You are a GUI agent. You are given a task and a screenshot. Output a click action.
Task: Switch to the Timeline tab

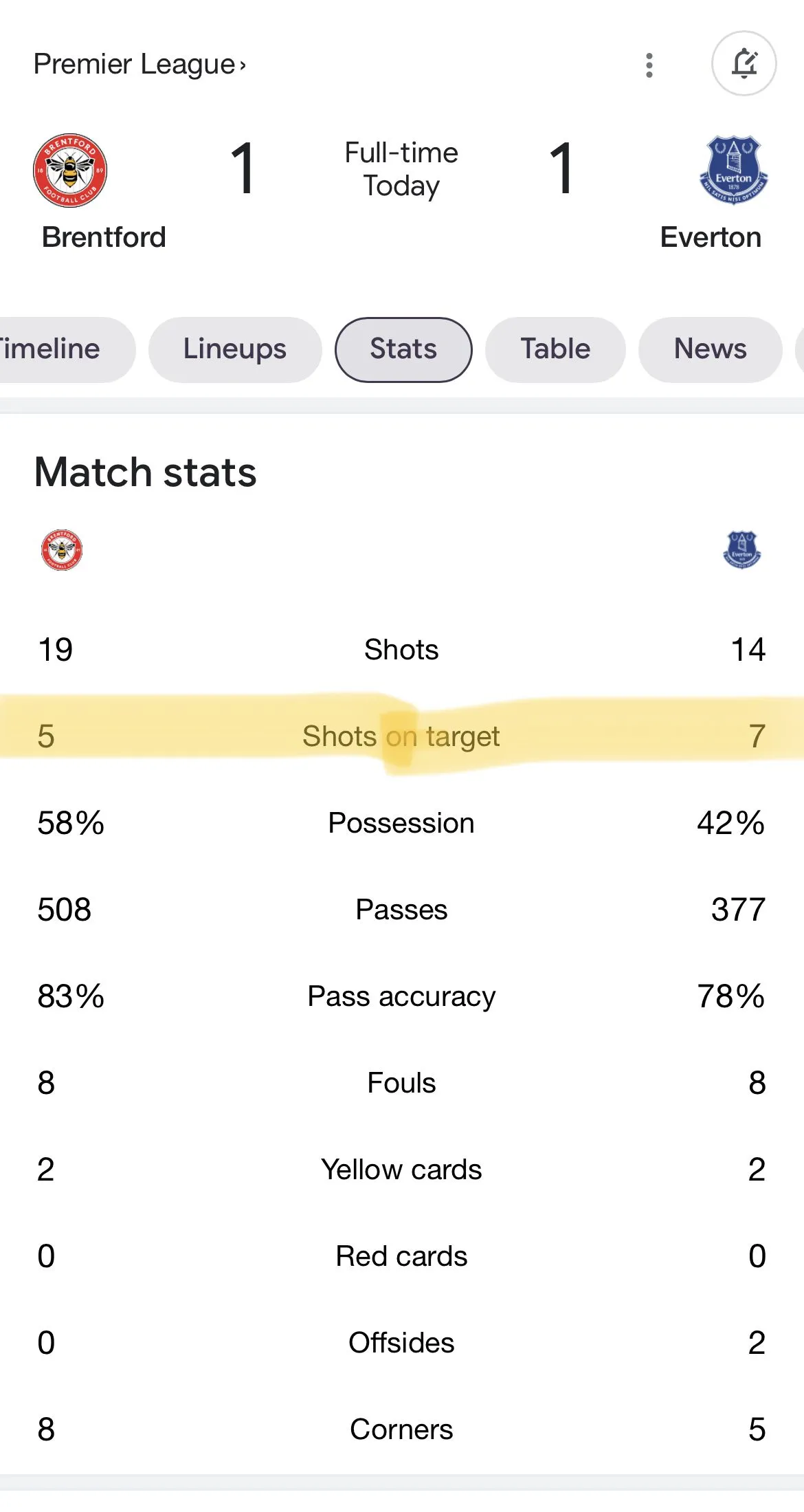[x=55, y=349]
